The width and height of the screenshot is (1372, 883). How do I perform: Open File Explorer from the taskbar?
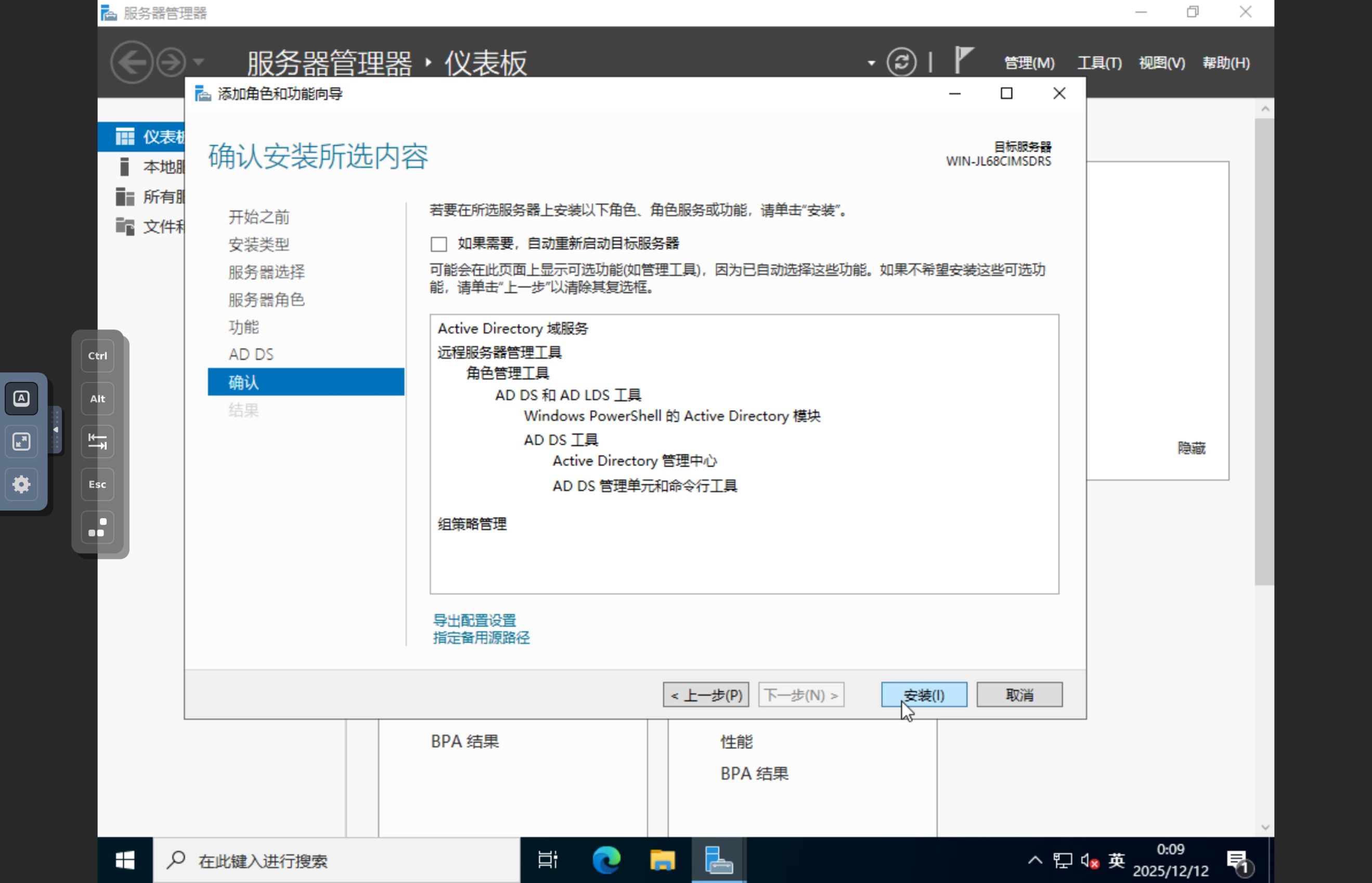point(662,860)
